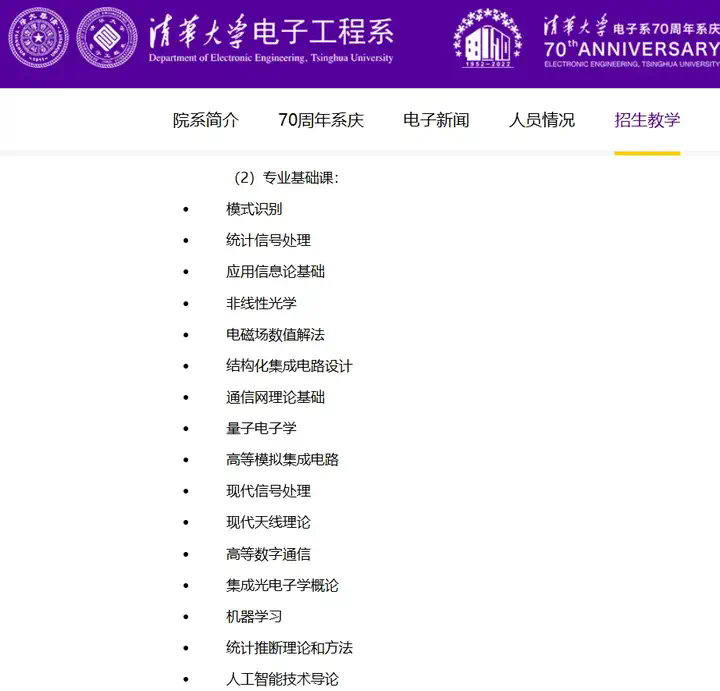Select the course 现代天线理论
720x691 pixels.
268,522
